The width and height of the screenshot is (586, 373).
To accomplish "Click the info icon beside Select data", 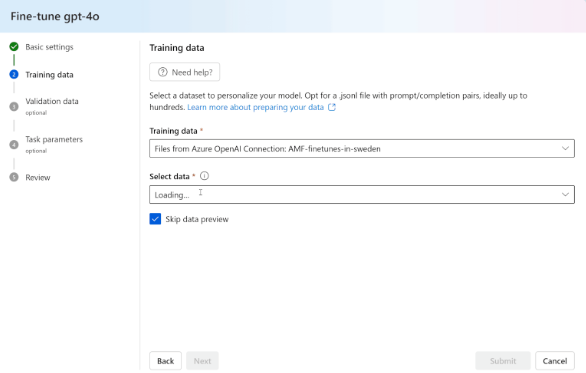I will pos(204,176).
